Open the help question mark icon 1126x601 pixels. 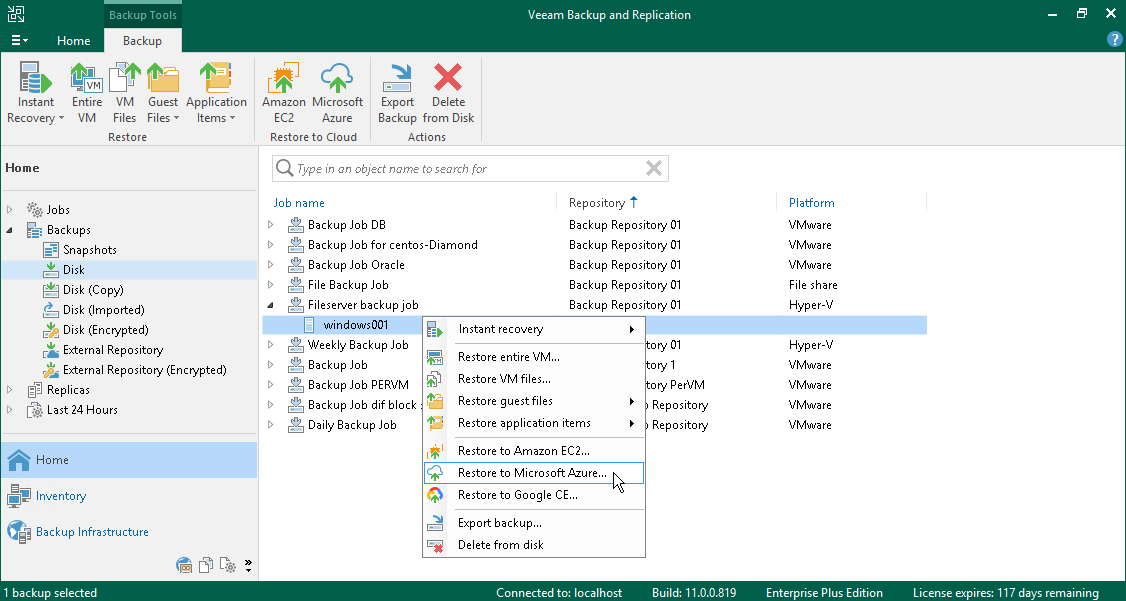point(1115,40)
